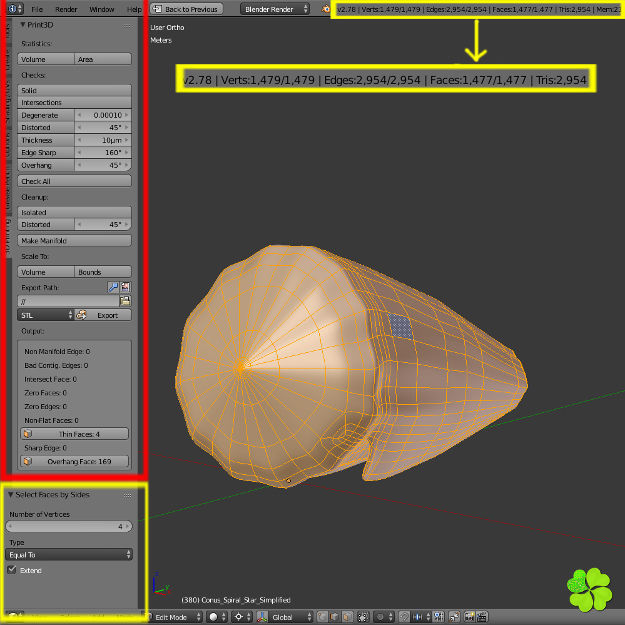Click the snap target icon in 3D header
Viewport: 625px width, 625px height.
coord(437,617)
